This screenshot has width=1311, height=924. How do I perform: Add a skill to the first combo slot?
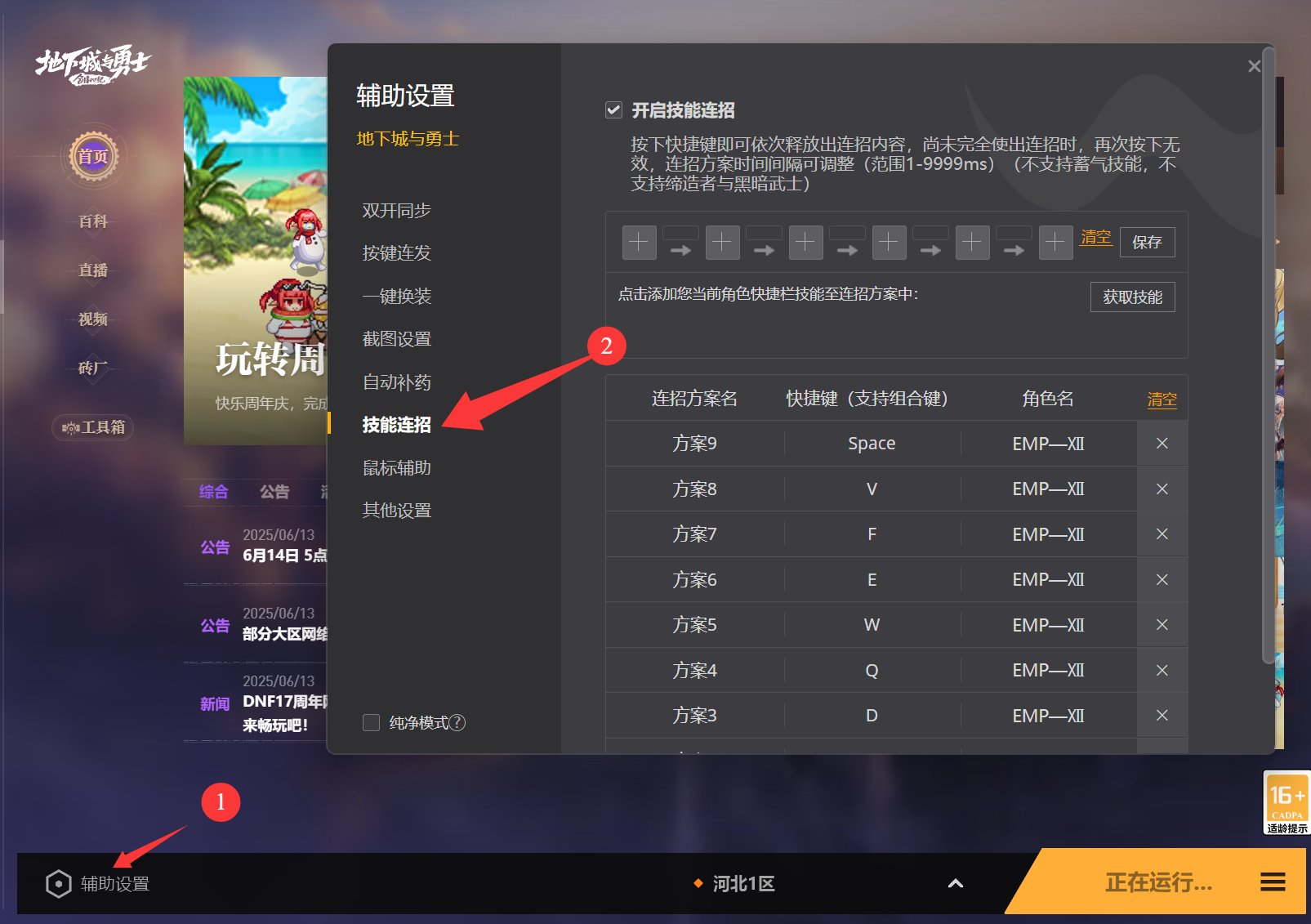[x=640, y=243]
